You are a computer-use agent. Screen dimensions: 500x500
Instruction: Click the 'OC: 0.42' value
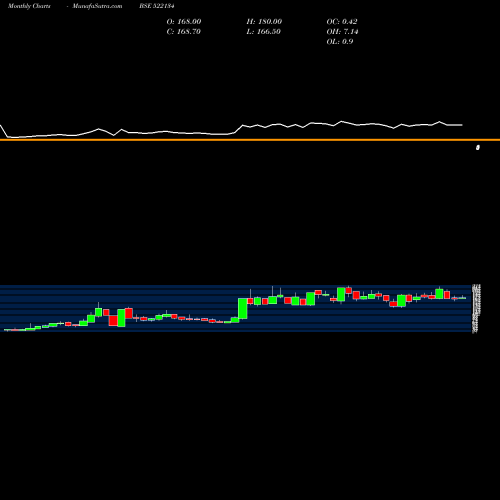click(x=342, y=22)
